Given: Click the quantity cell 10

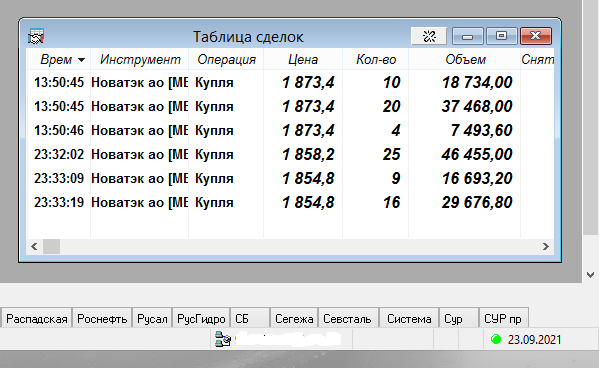Looking at the screenshot, I should 391,82.
